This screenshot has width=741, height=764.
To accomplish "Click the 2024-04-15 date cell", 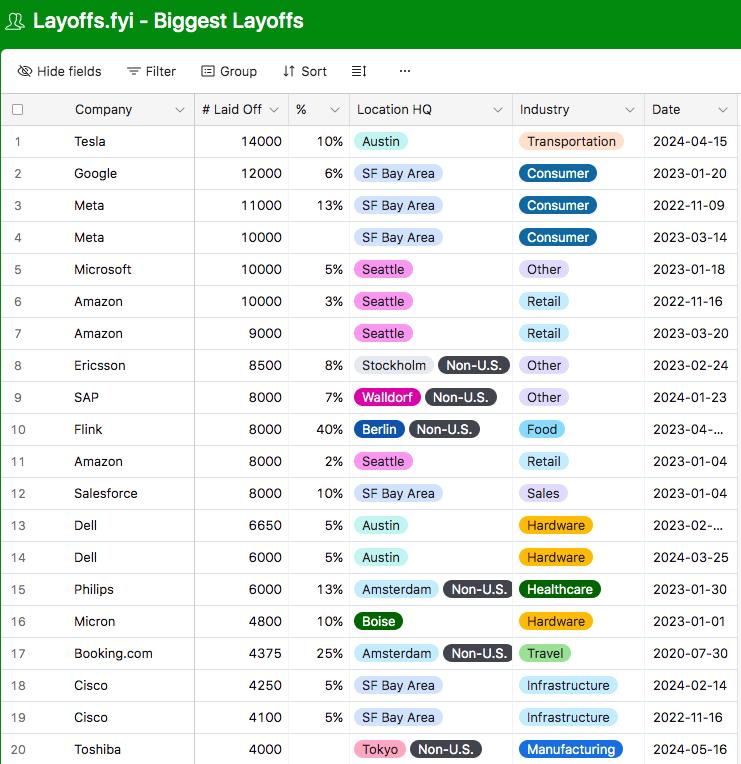I will tap(690, 141).
